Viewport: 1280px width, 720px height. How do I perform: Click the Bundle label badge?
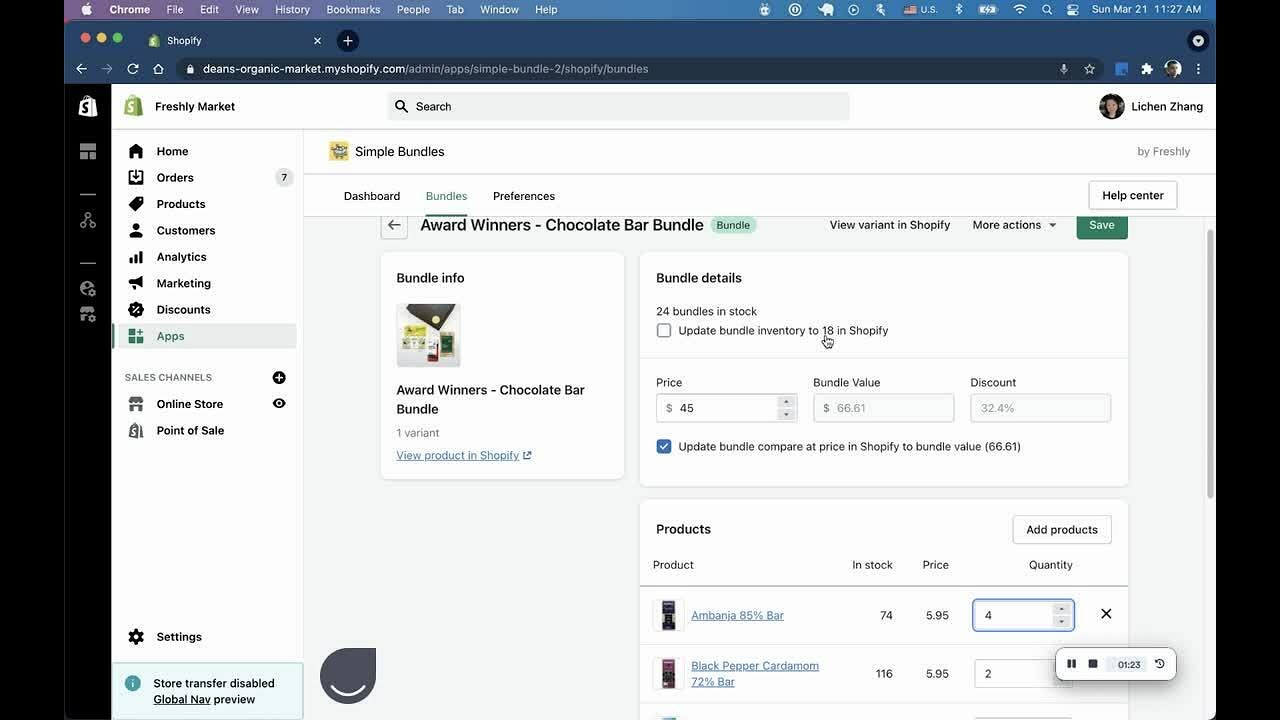point(733,225)
